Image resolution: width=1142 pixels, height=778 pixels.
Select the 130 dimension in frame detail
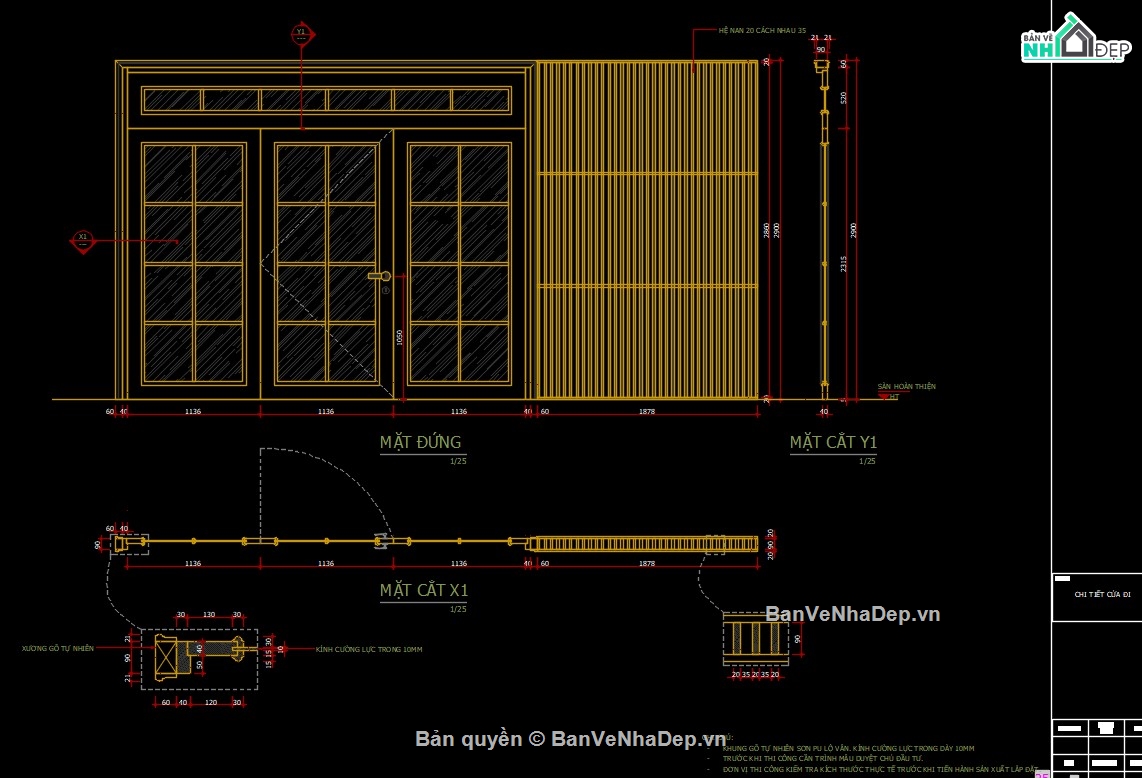tap(209, 615)
